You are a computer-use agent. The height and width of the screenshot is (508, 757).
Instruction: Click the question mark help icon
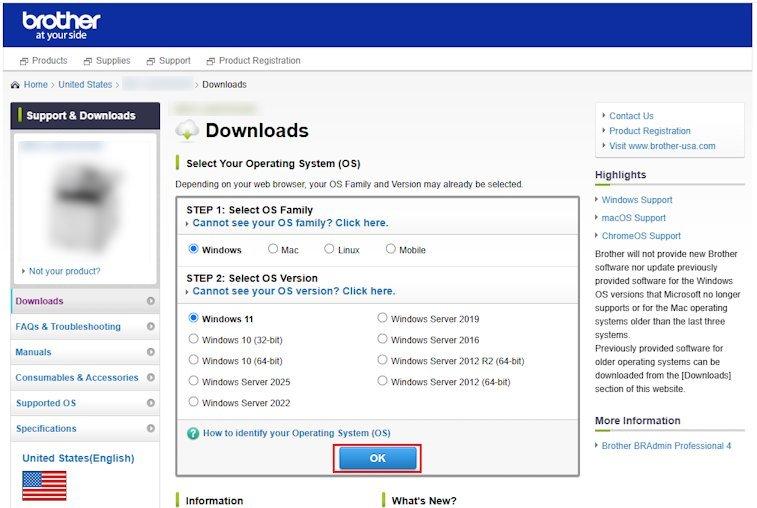pos(193,434)
